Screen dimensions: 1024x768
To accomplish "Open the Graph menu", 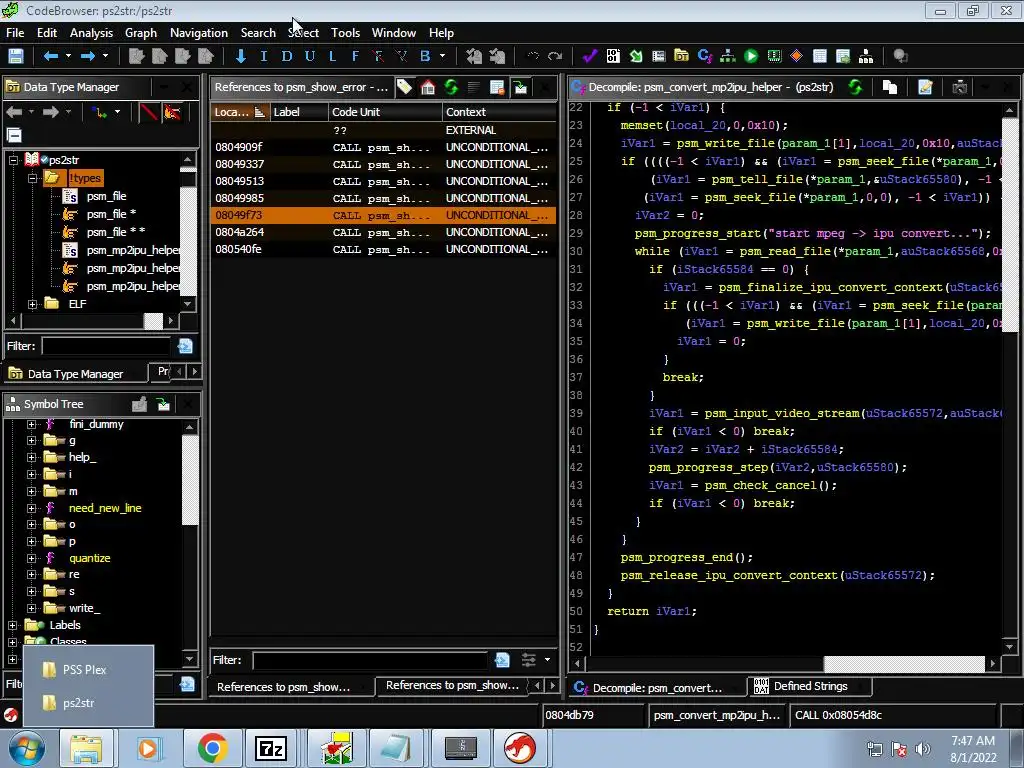I will (141, 33).
